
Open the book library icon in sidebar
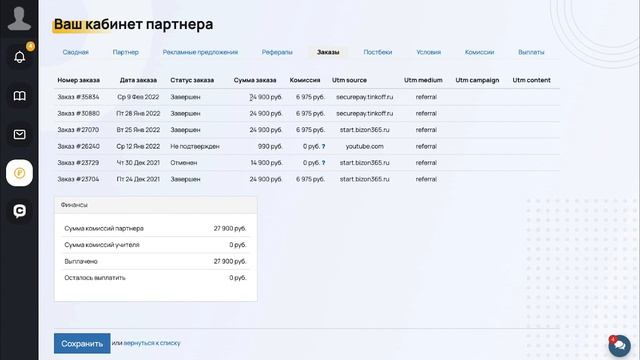coord(19,96)
